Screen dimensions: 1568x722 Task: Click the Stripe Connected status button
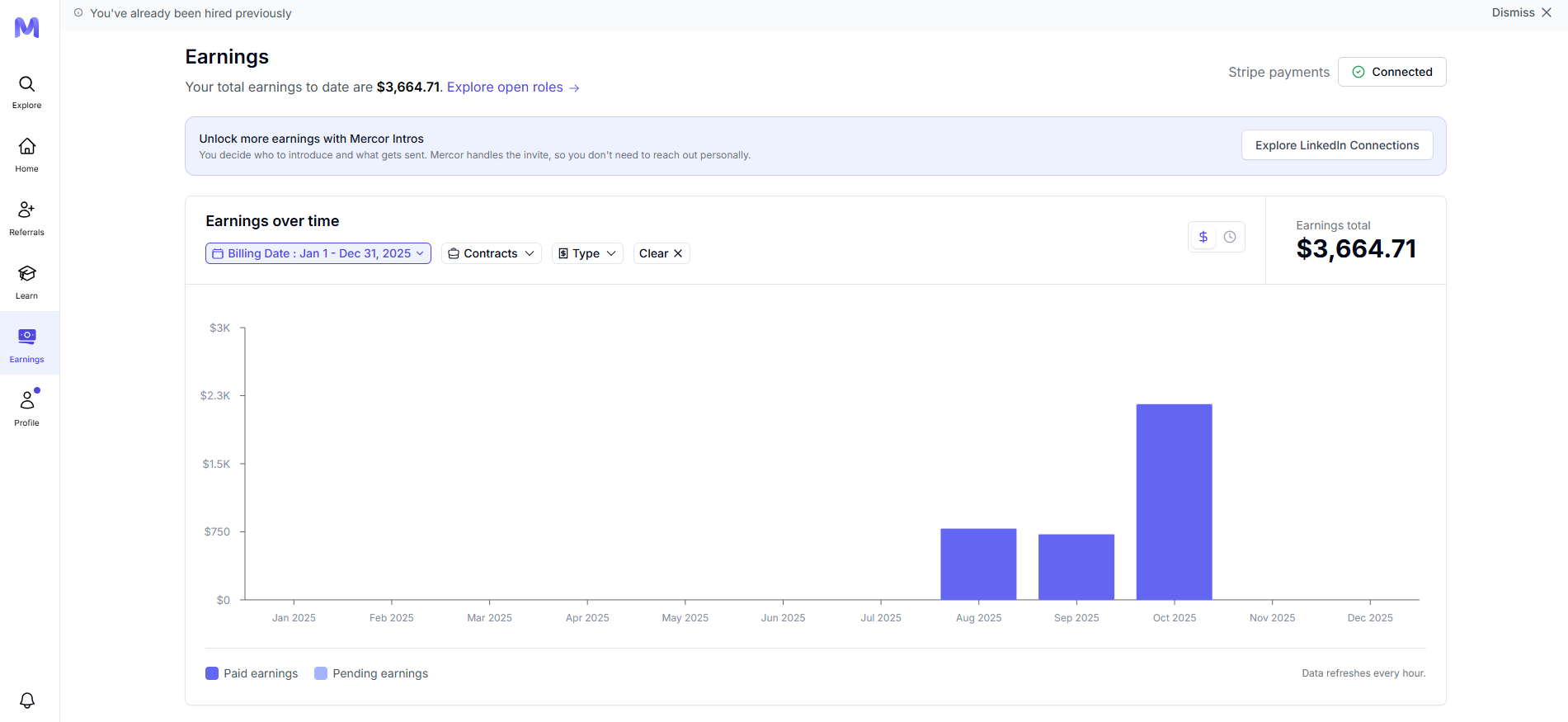1392,72
